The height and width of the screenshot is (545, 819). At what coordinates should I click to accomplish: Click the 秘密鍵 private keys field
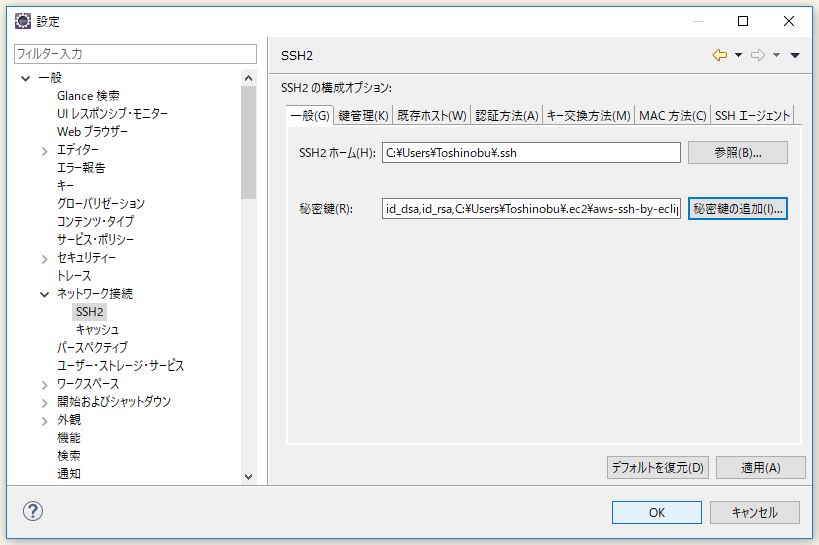coord(531,208)
